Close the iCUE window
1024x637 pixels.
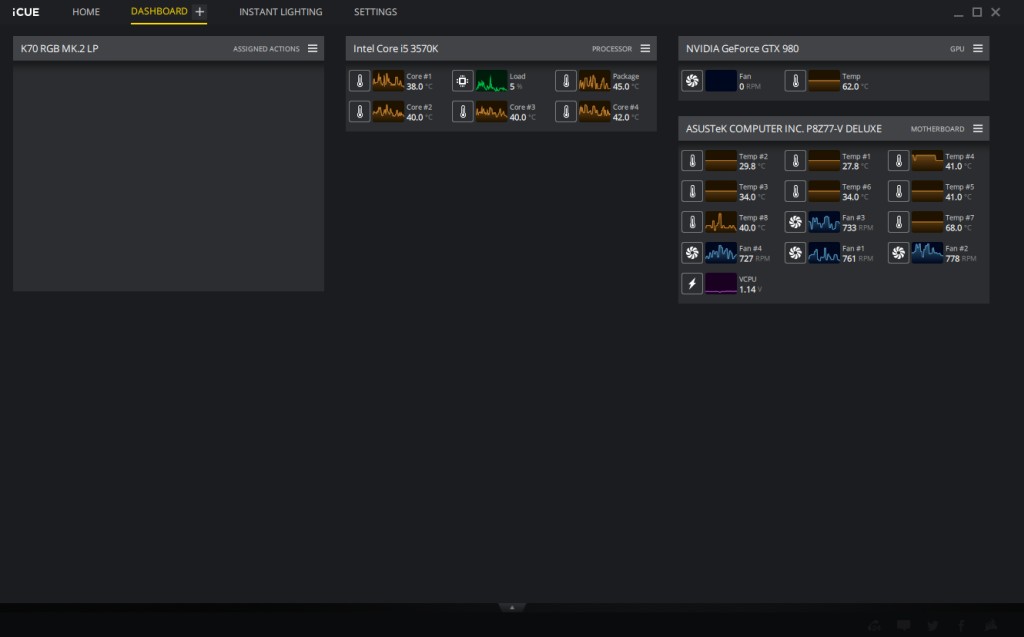pyautogui.click(x=995, y=12)
